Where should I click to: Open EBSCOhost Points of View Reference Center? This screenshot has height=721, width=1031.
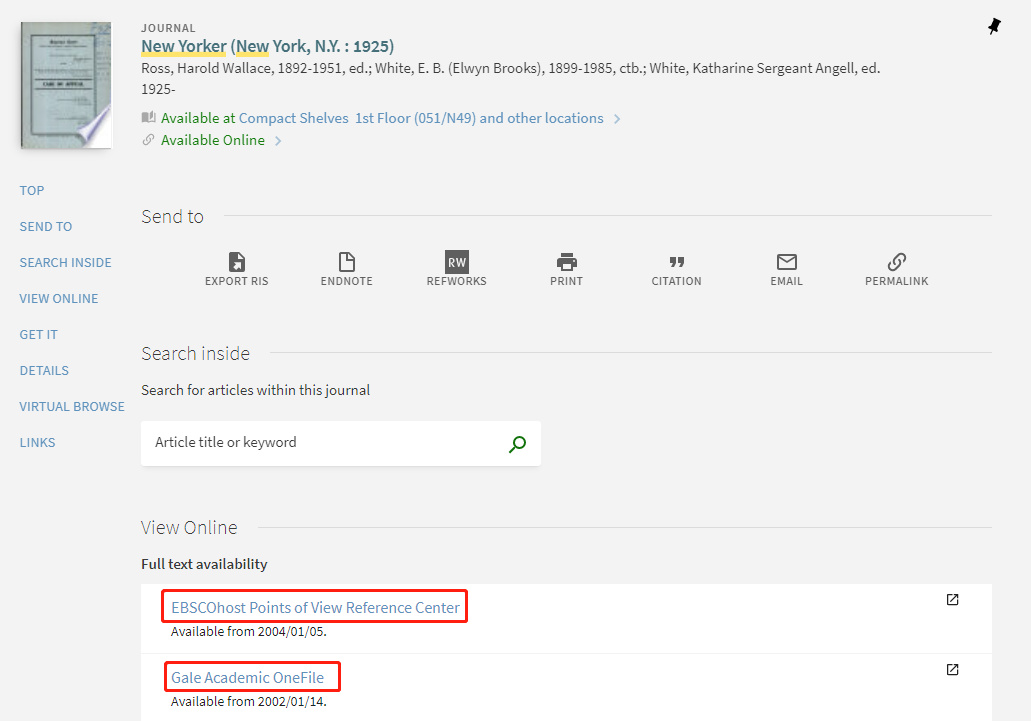(315, 607)
